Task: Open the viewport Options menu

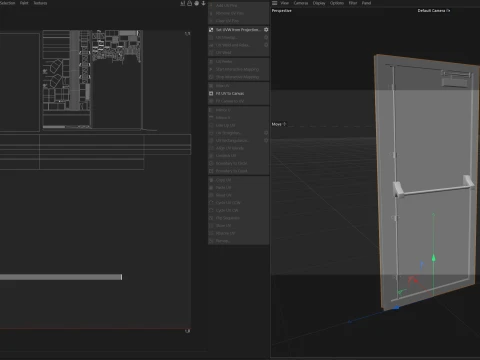Action: [337, 3]
